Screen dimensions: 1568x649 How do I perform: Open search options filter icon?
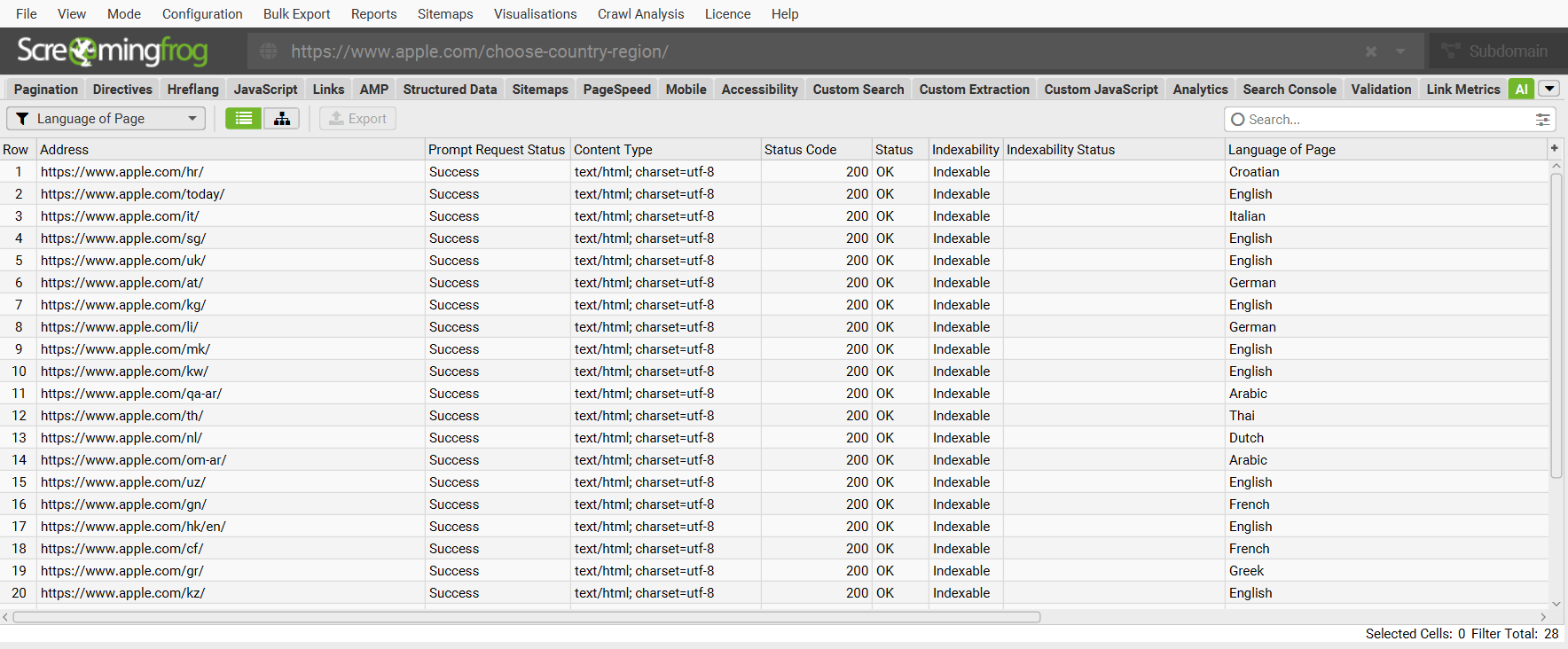coord(1543,120)
